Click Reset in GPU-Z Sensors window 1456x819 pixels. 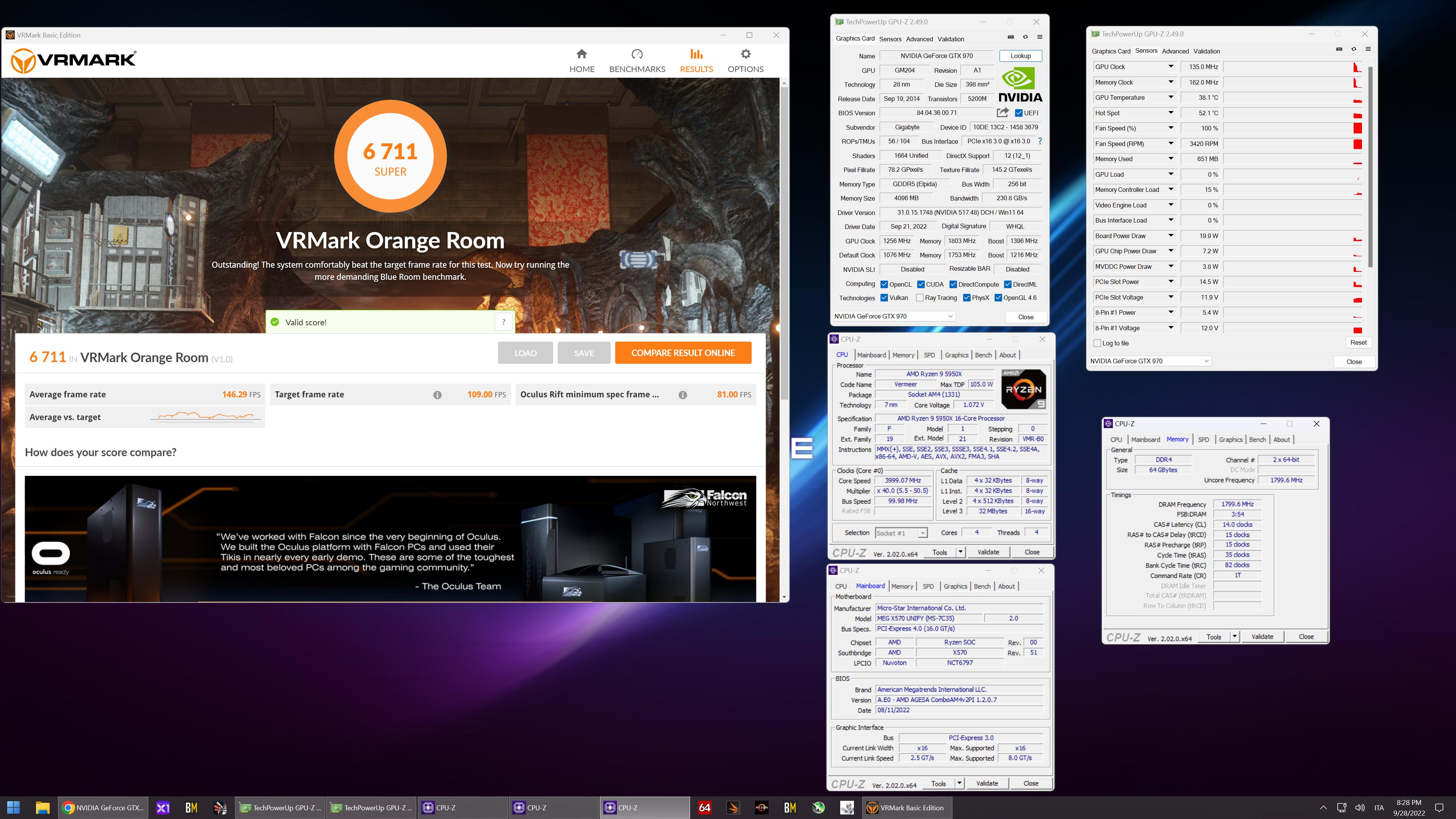click(1358, 342)
